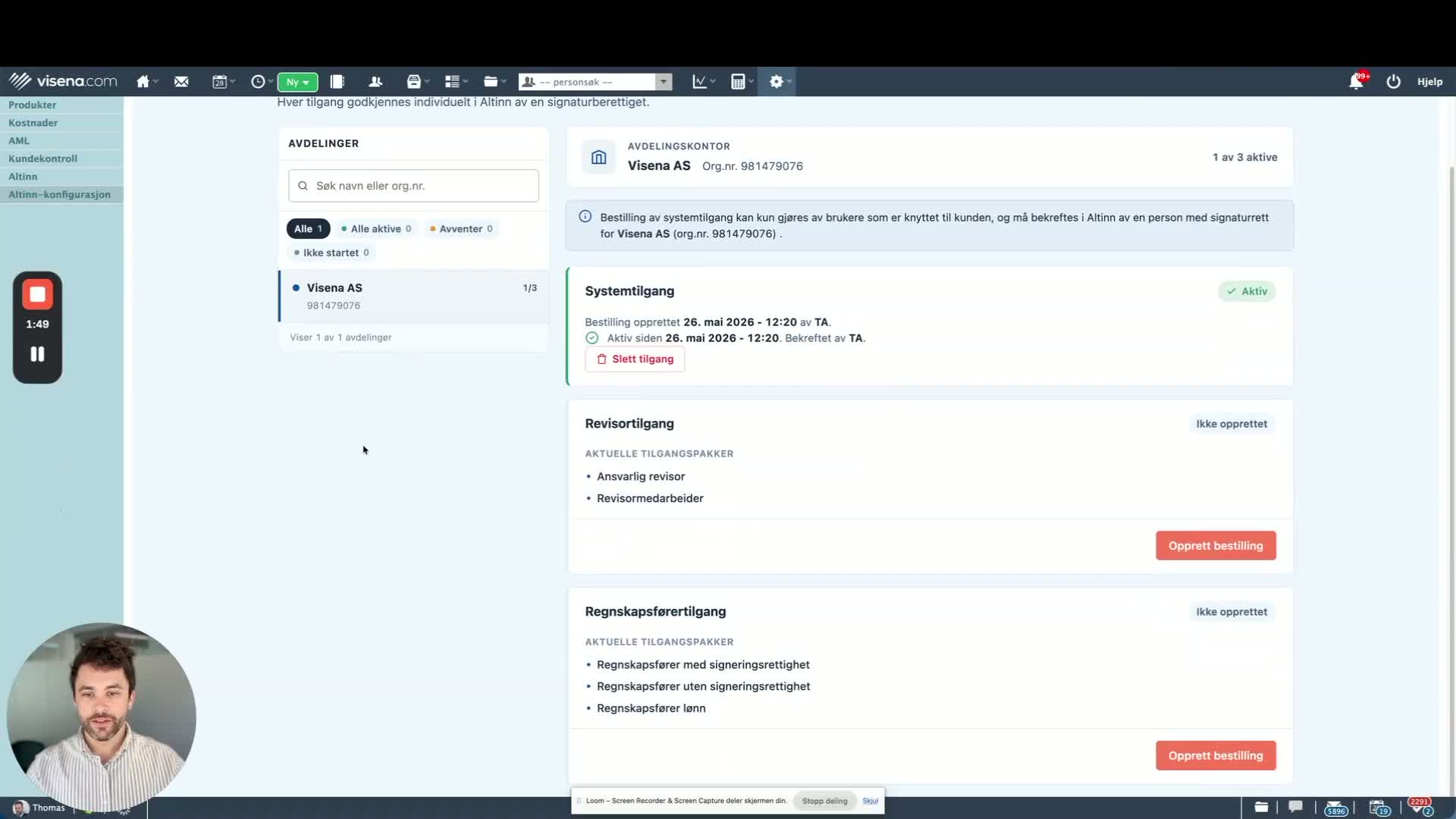
Task: Click Skjul link in Loom bar
Action: click(x=870, y=801)
